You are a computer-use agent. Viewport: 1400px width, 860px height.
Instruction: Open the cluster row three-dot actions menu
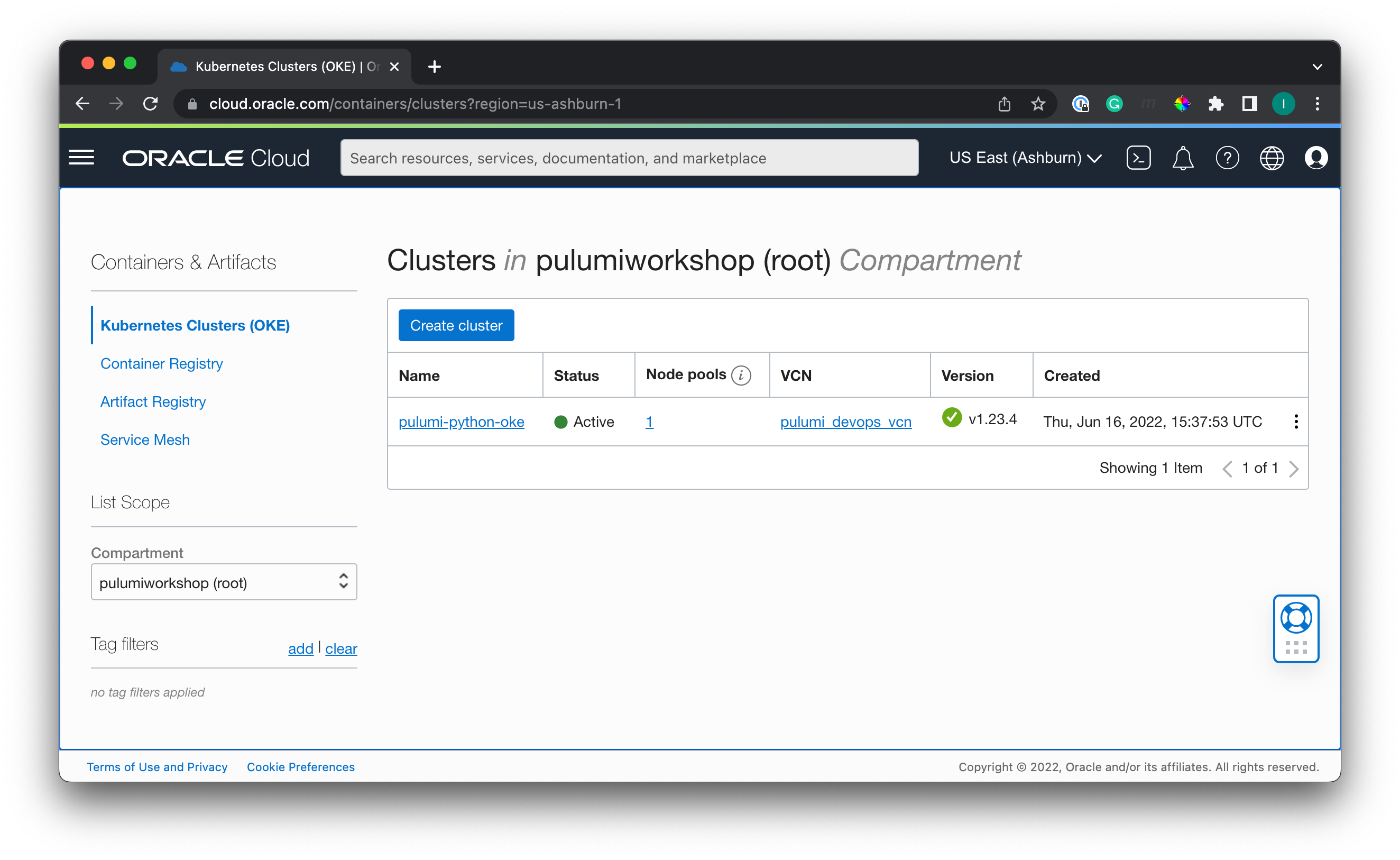click(1295, 422)
